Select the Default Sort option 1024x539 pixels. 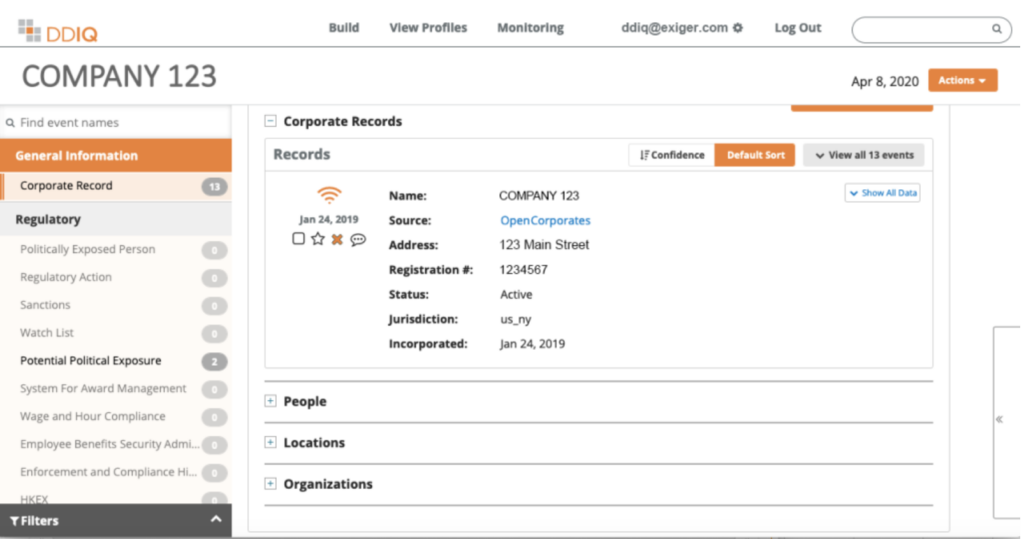tap(755, 155)
